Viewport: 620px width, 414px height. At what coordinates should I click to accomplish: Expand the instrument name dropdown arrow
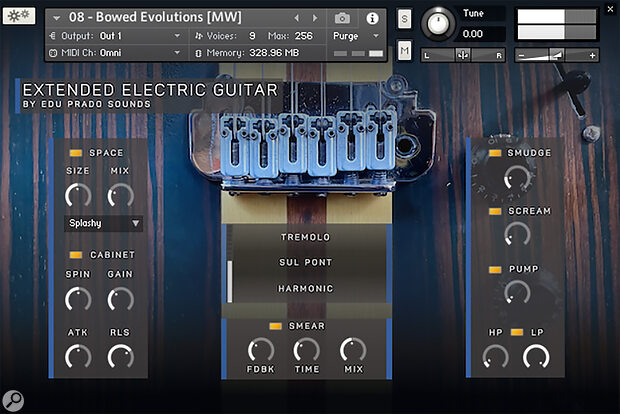57,18
